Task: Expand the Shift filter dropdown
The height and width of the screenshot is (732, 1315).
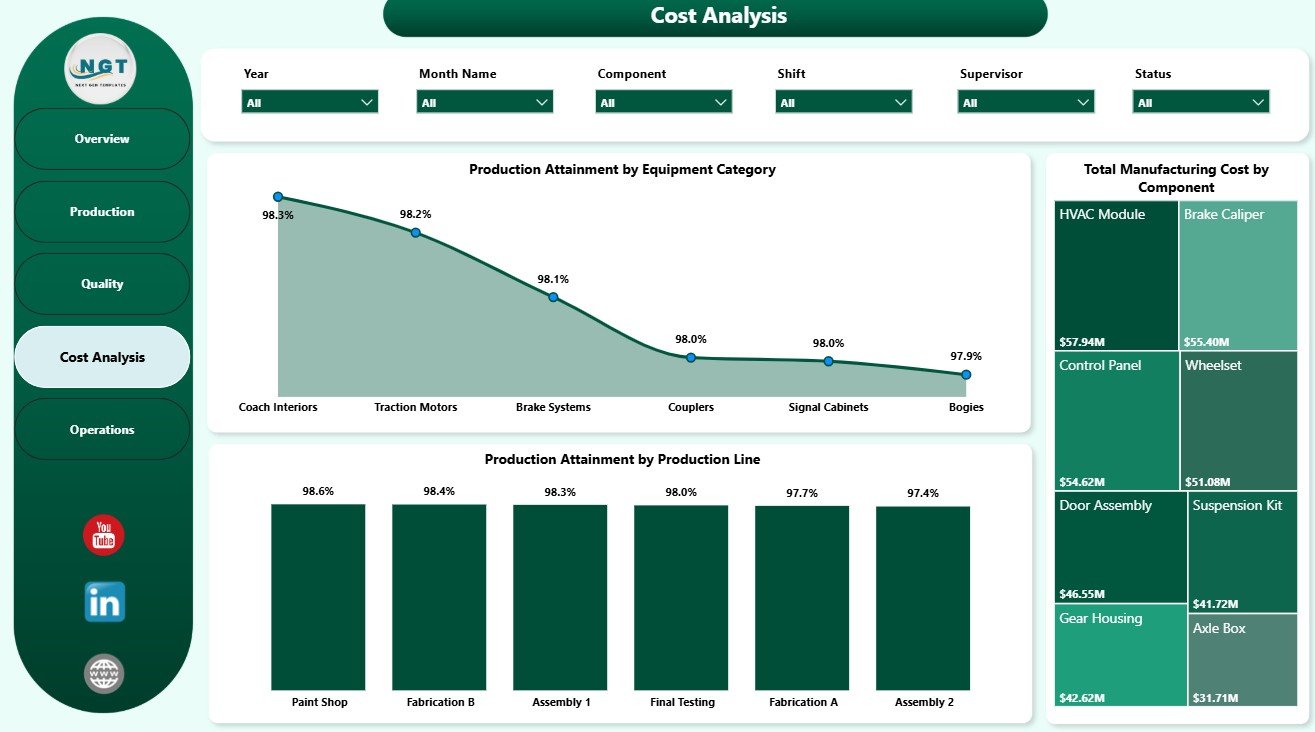Action: click(844, 102)
